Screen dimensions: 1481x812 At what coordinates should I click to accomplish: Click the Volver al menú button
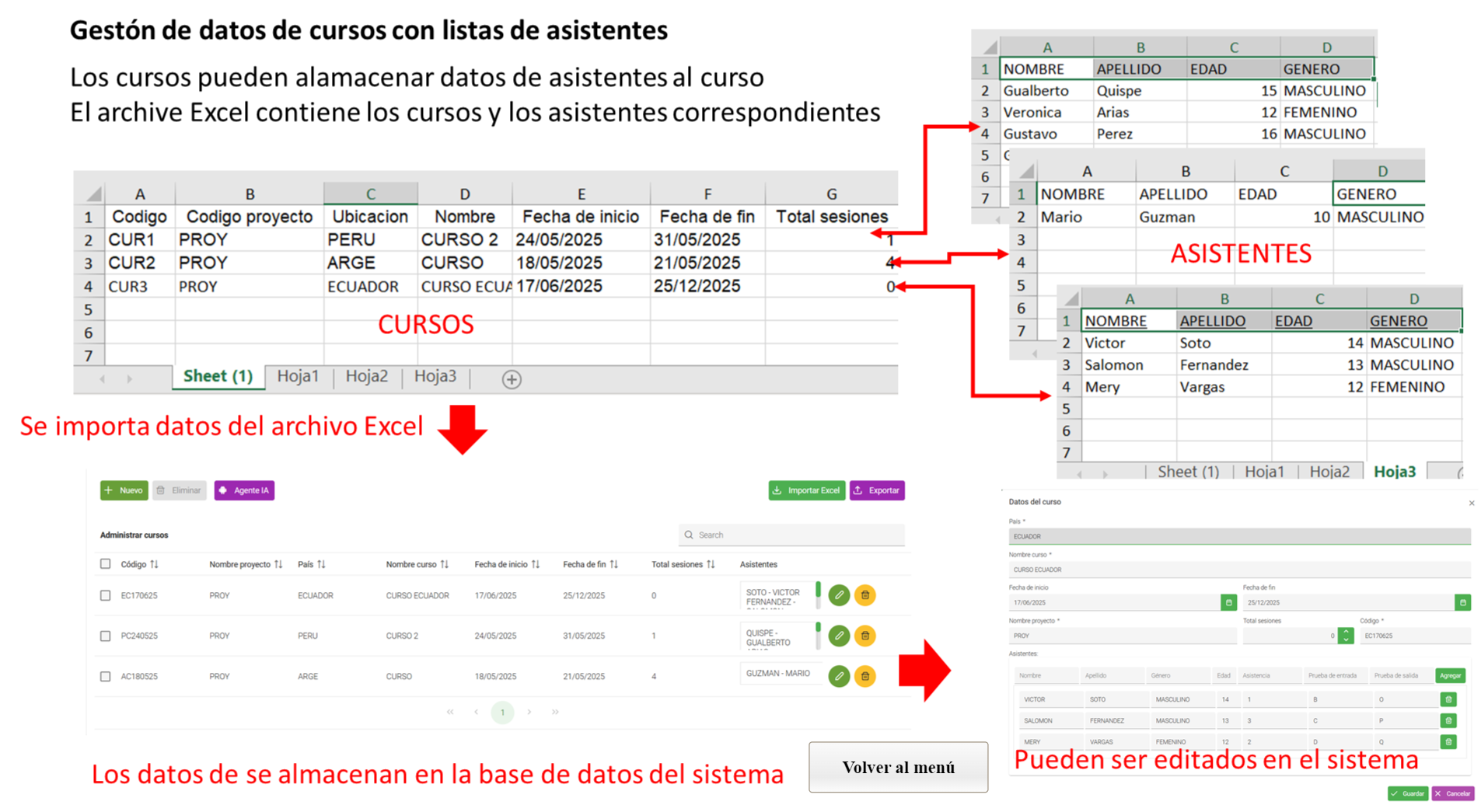[x=898, y=767]
